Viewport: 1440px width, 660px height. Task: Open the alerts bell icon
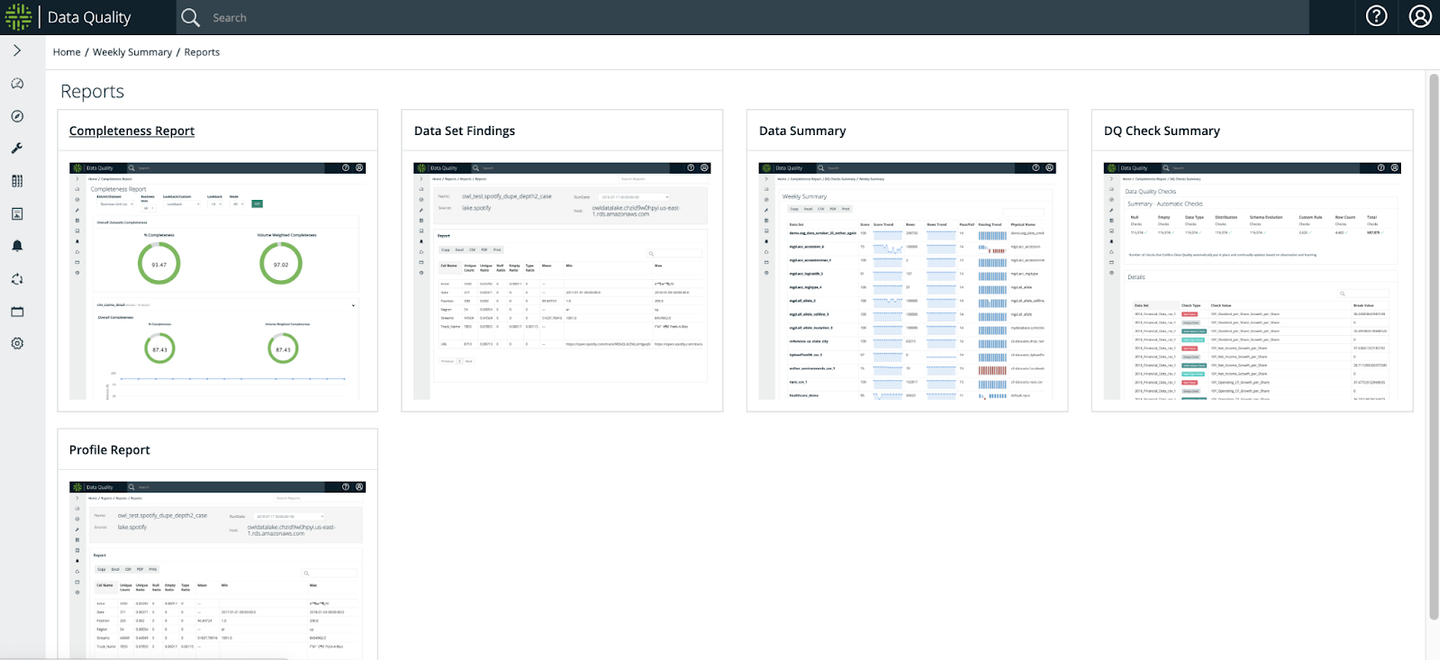click(17, 246)
